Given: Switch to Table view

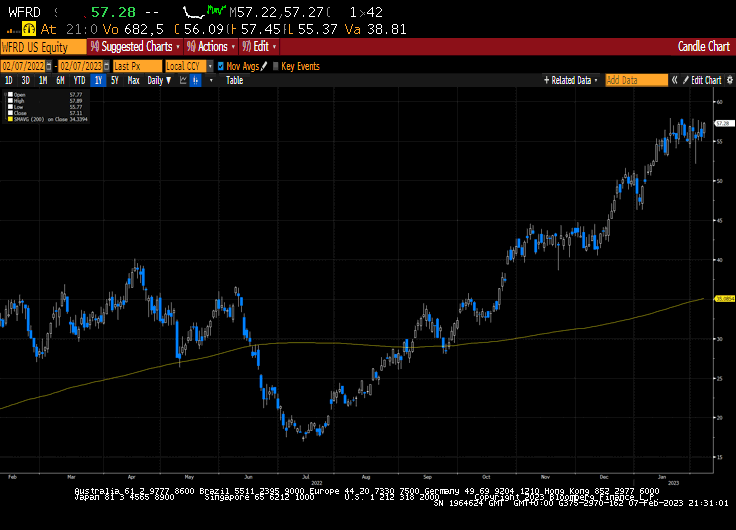Looking at the screenshot, I should 234,80.
